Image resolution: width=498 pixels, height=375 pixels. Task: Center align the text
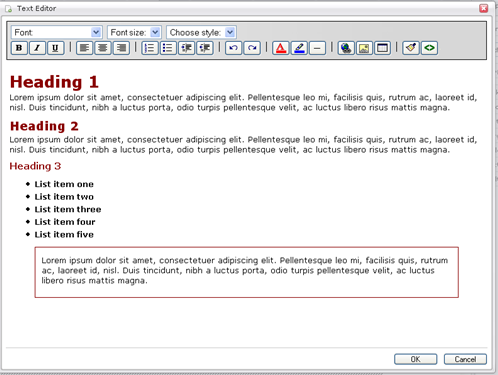pyautogui.click(x=103, y=48)
